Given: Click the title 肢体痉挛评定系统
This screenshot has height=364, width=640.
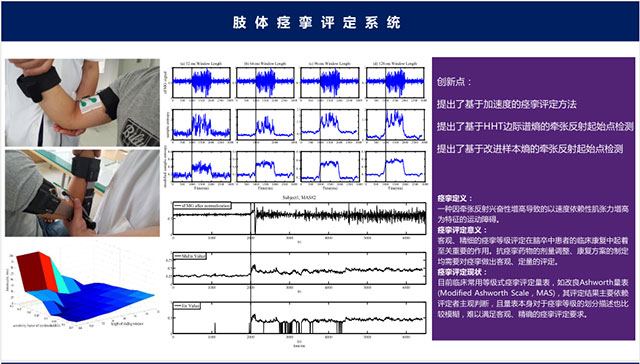Looking at the screenshot, I should pyautogui.click(x=317, y=22).
